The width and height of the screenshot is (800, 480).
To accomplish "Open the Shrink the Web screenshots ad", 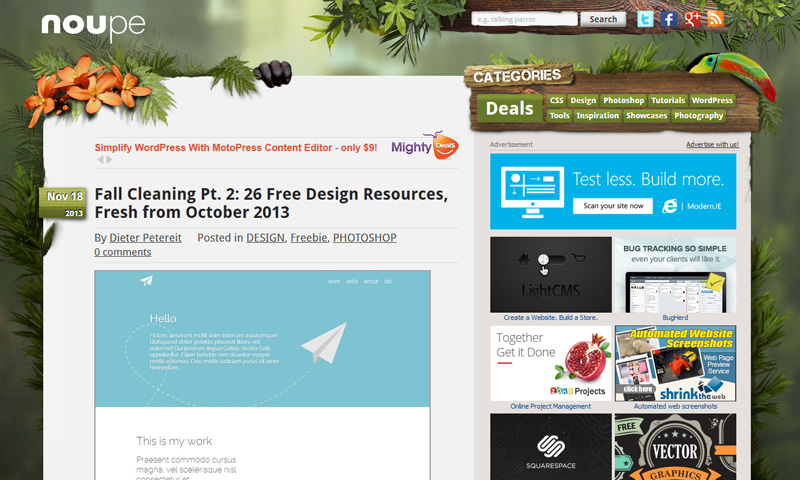I will 675,364.
